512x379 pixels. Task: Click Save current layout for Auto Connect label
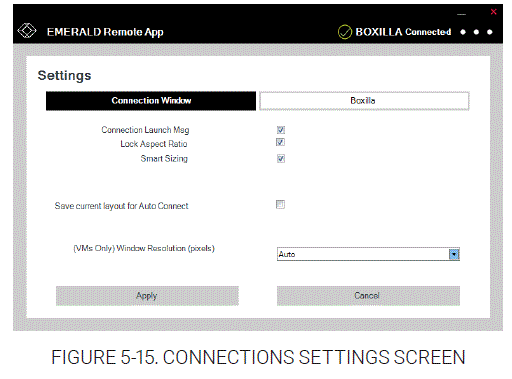point(121,206)
